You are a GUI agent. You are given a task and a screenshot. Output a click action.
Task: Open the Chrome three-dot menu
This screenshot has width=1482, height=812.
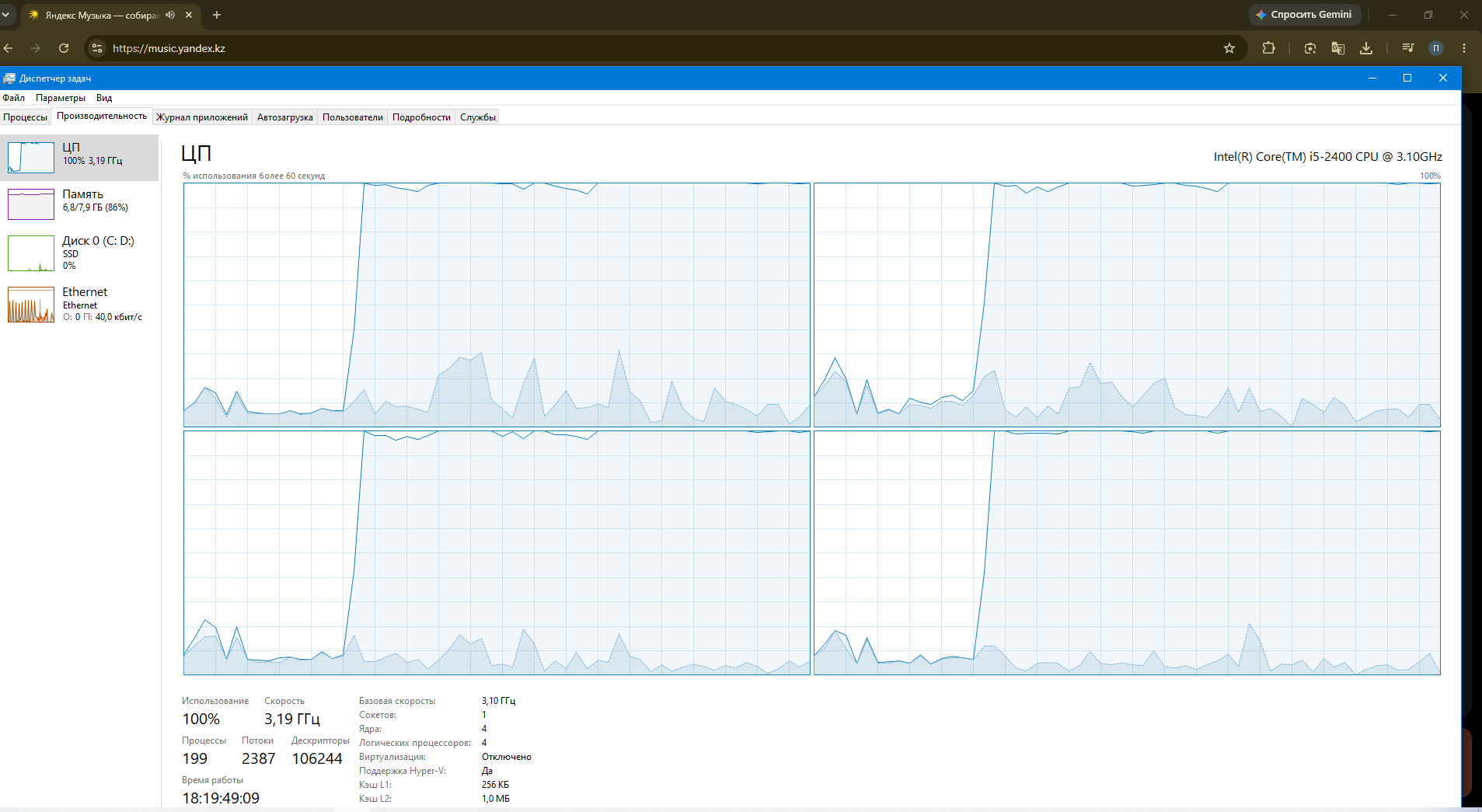click(1464, 48)
